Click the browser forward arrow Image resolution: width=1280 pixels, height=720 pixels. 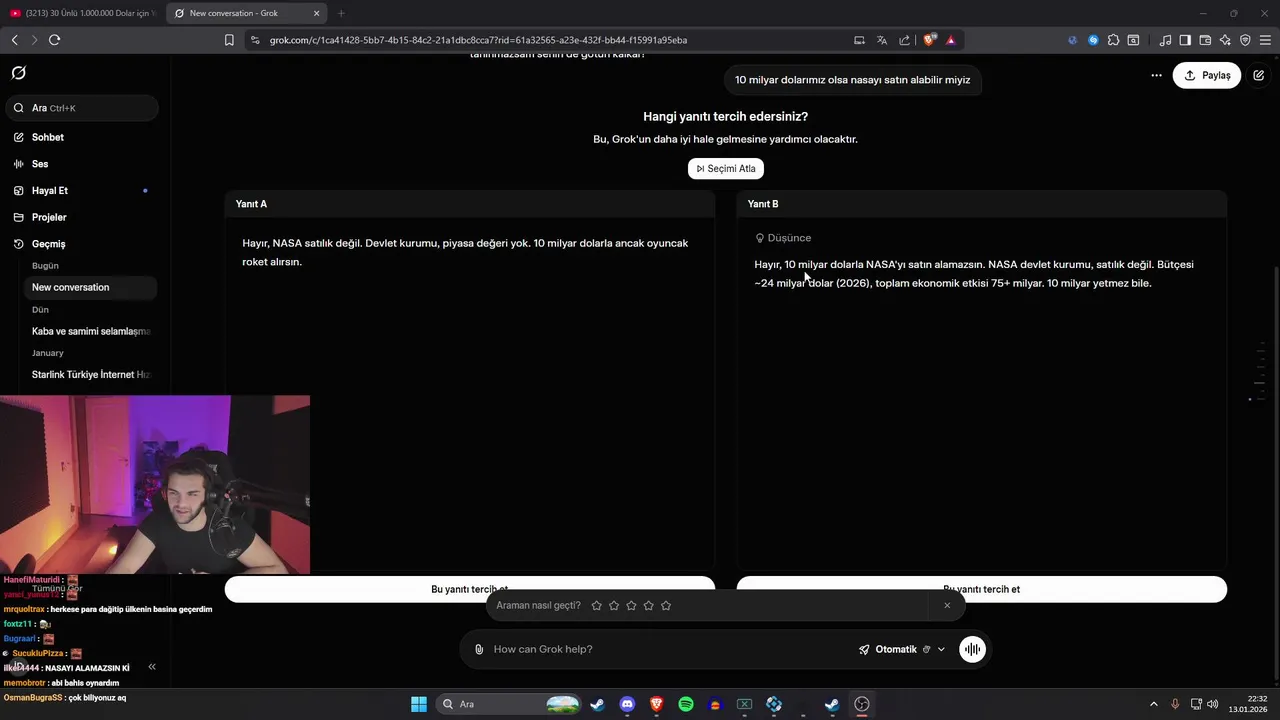34,40
